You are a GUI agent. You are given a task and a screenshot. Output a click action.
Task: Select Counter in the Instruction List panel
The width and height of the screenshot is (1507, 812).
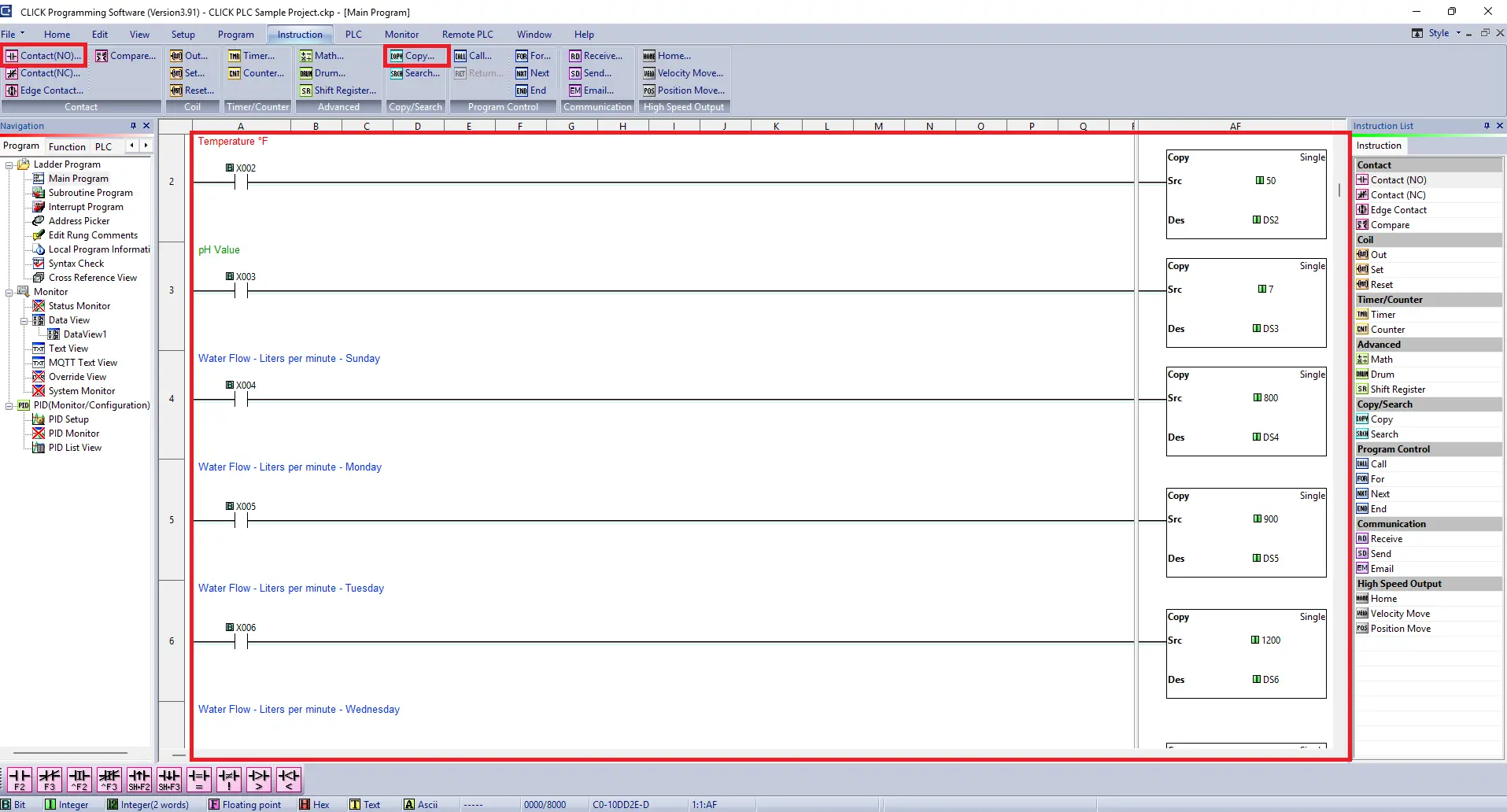[x=1387, y=329]
